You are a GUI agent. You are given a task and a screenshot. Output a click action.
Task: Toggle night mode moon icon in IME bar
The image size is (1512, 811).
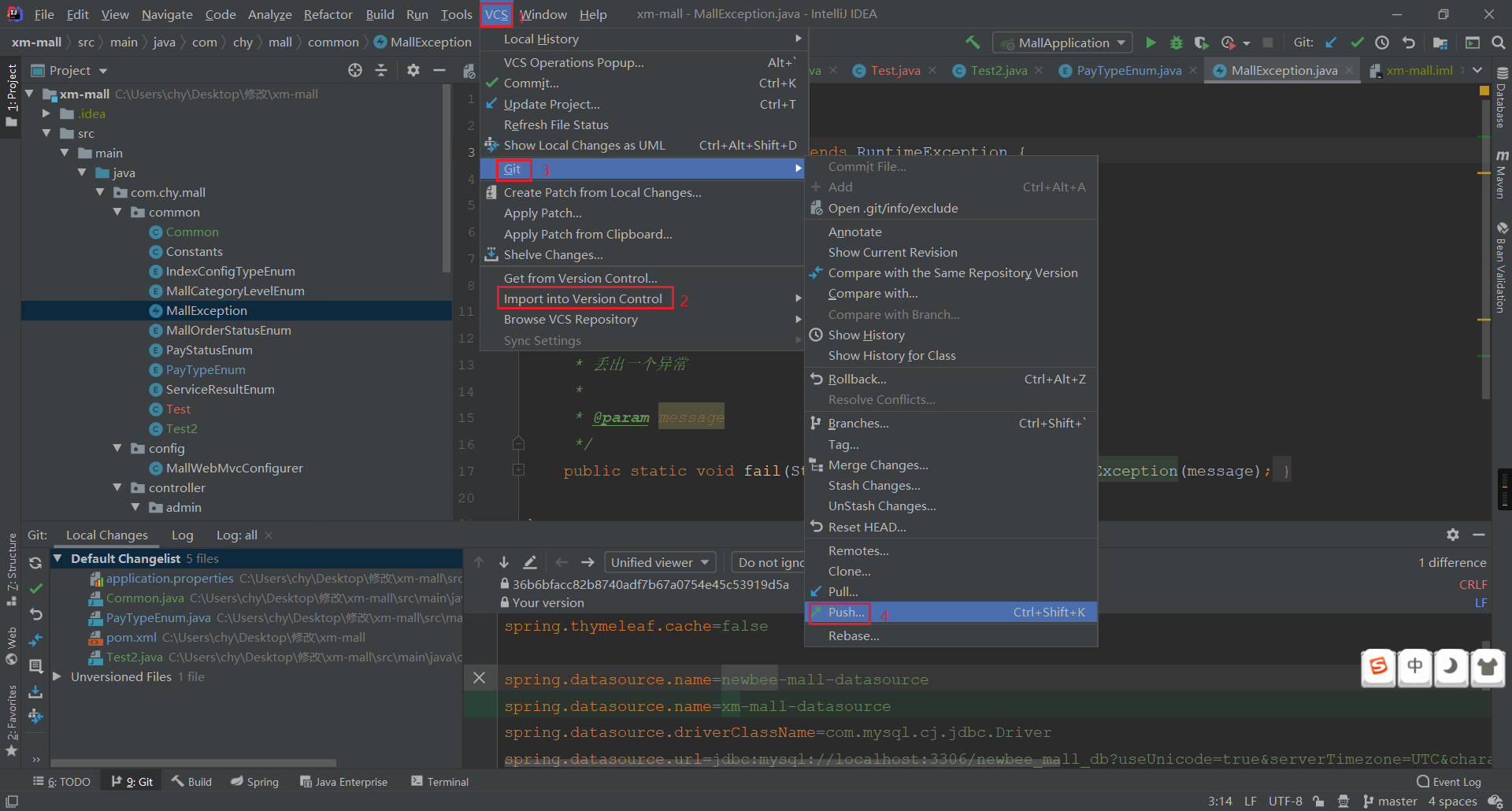pyautogui.click(x=1451, y=666)
